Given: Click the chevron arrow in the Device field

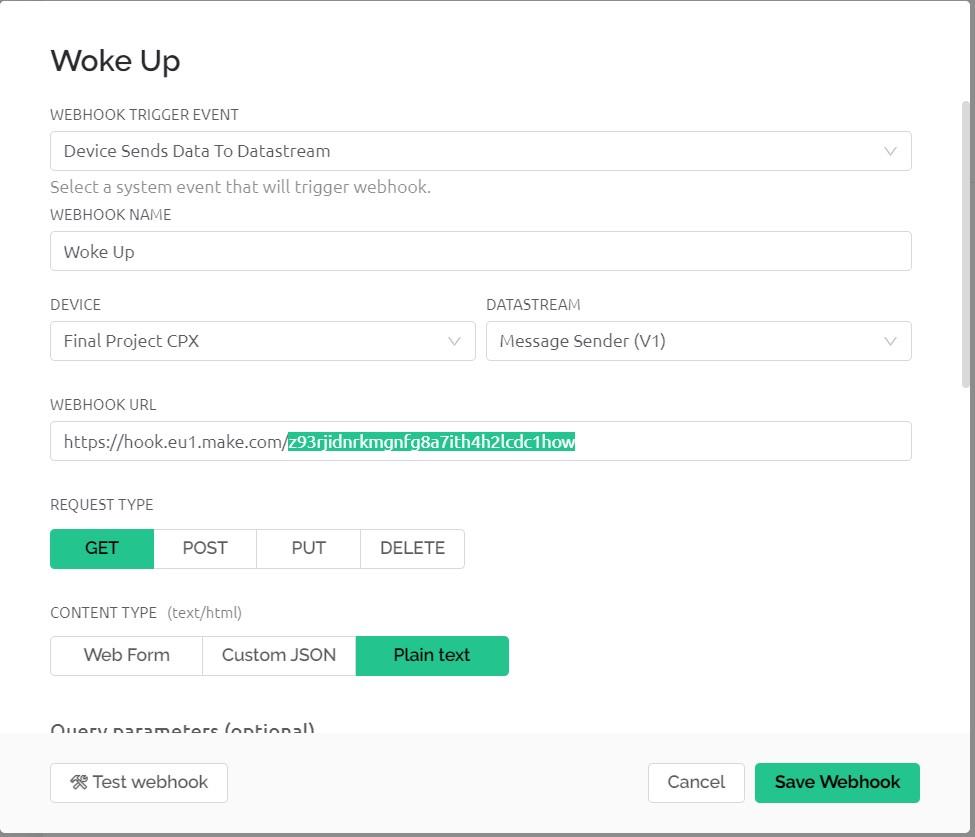Looking at the screenshot, I should coord(454,341).
